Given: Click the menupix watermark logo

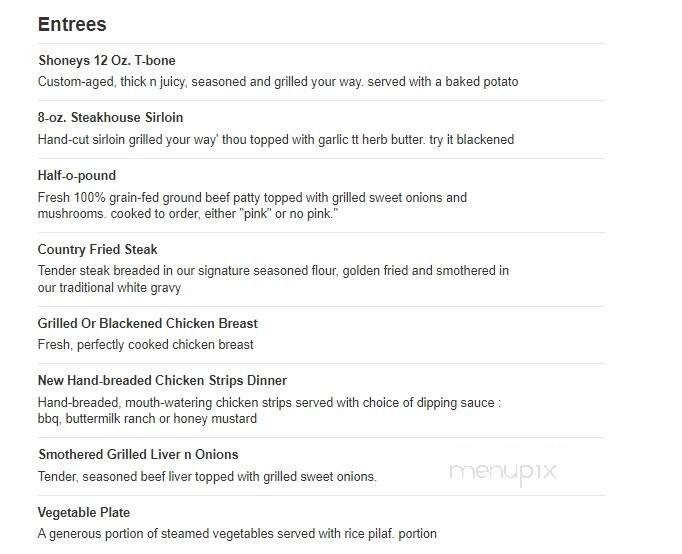Looking at the screenshot, I should [x=503, y=472].
